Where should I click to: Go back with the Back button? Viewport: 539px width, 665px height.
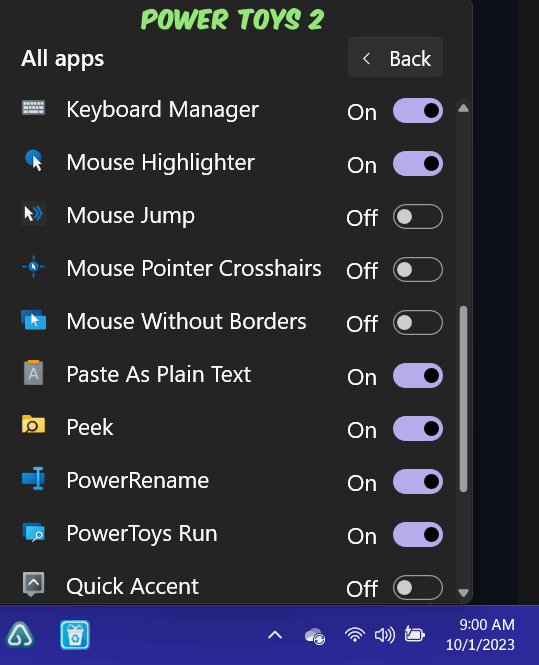(395, 57)
